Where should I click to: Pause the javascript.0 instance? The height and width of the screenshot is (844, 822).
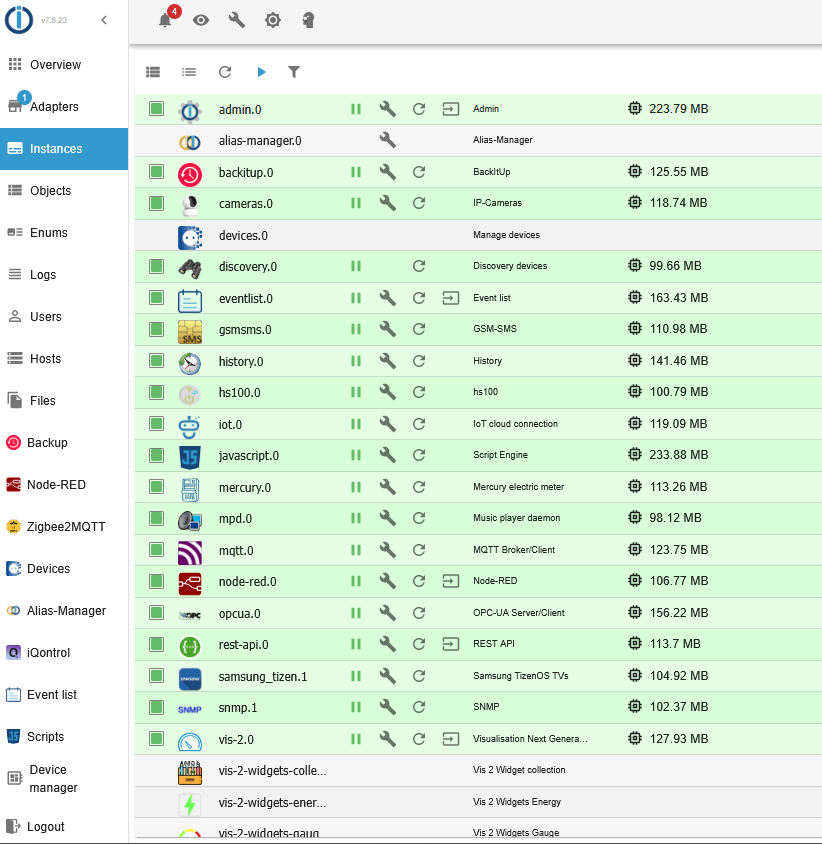point(356,455)
